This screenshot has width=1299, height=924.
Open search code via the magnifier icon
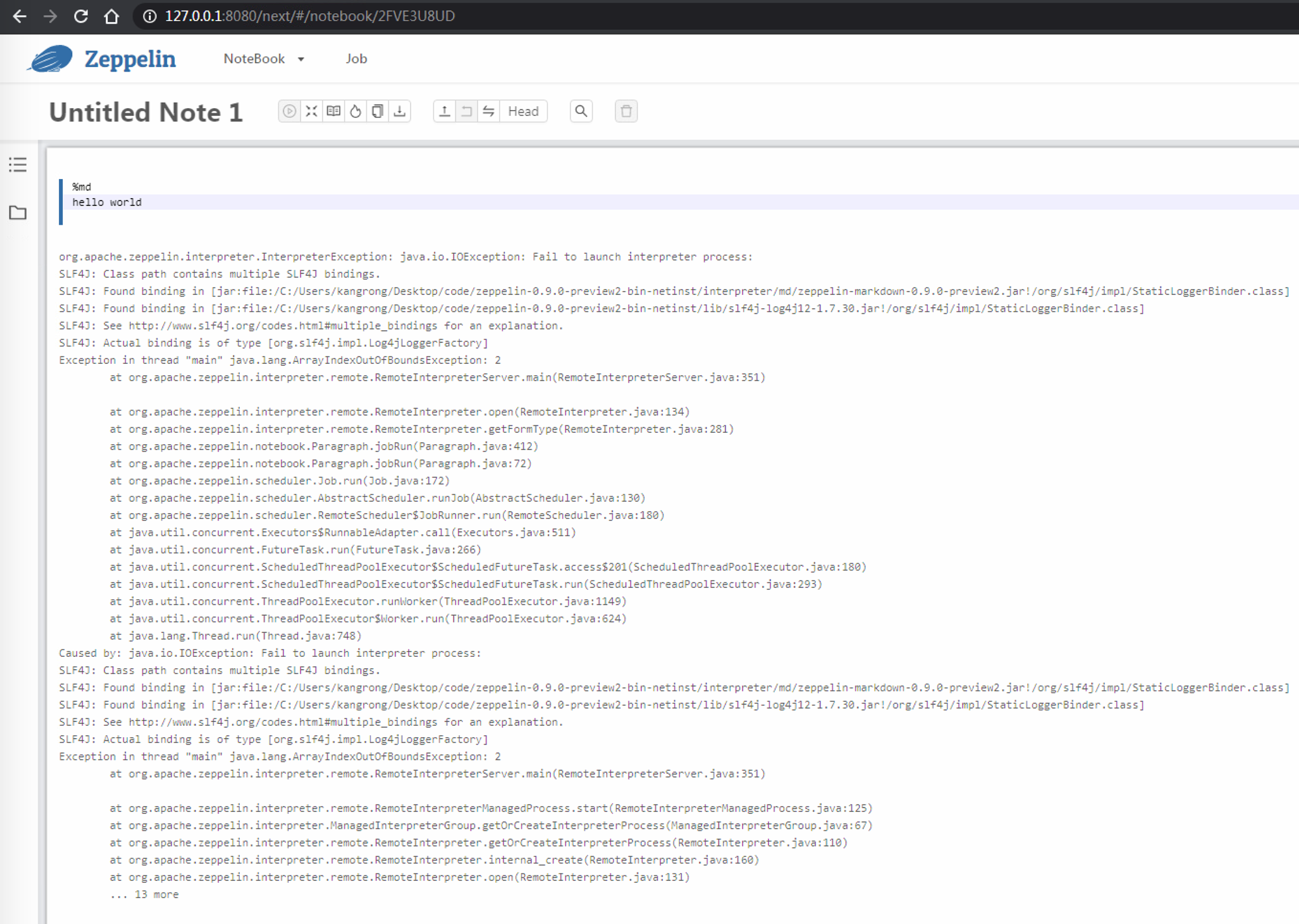point(581,111)
